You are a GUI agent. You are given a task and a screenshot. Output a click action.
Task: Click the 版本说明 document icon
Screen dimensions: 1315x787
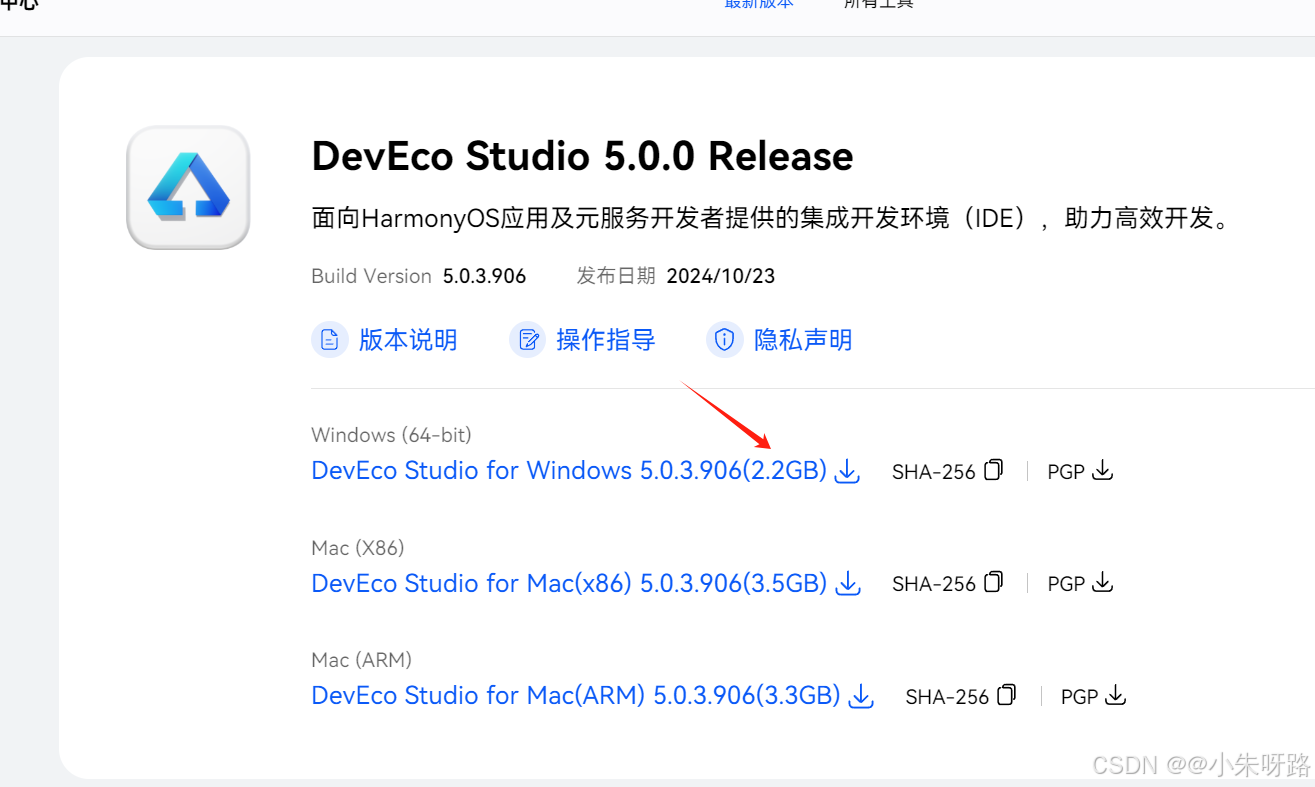pyautogui.click(x=330, y=340)
